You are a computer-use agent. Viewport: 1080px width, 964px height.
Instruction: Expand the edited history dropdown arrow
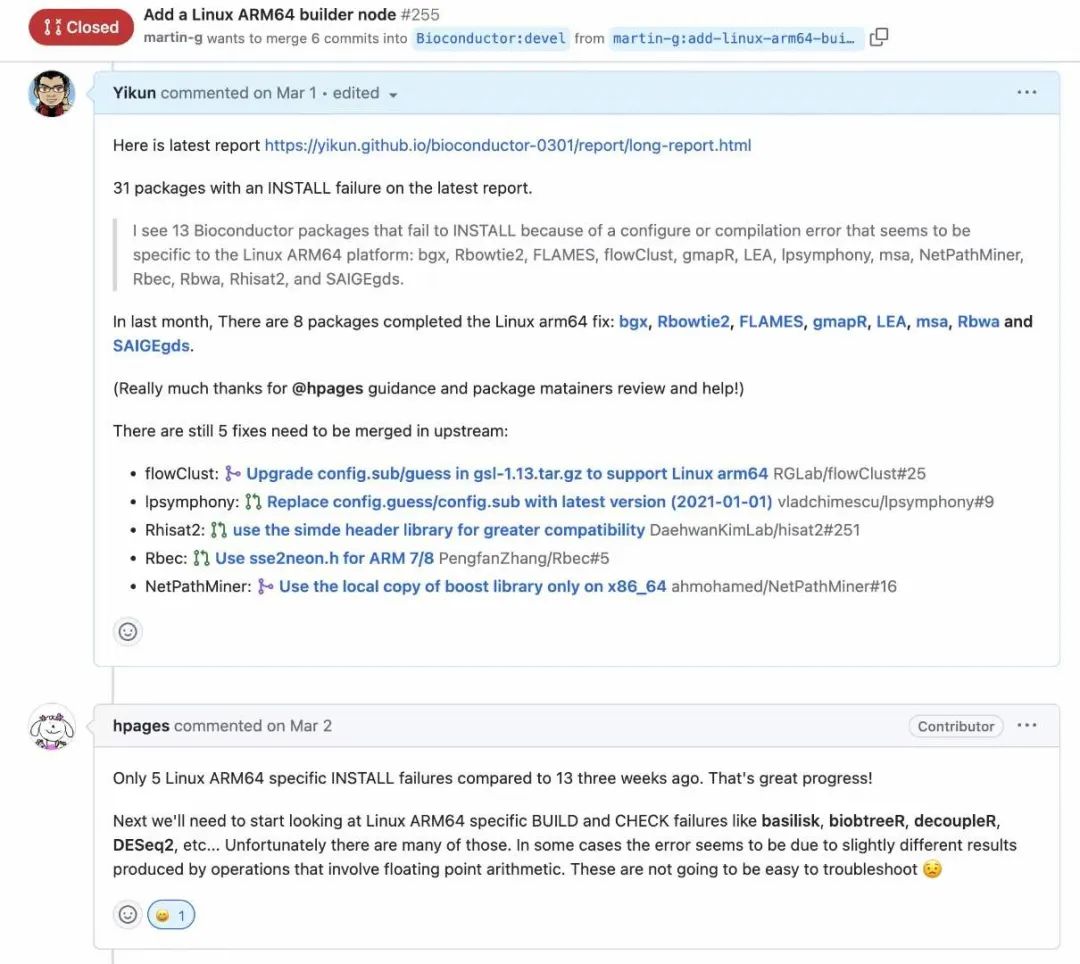click(x=393, y=94)
